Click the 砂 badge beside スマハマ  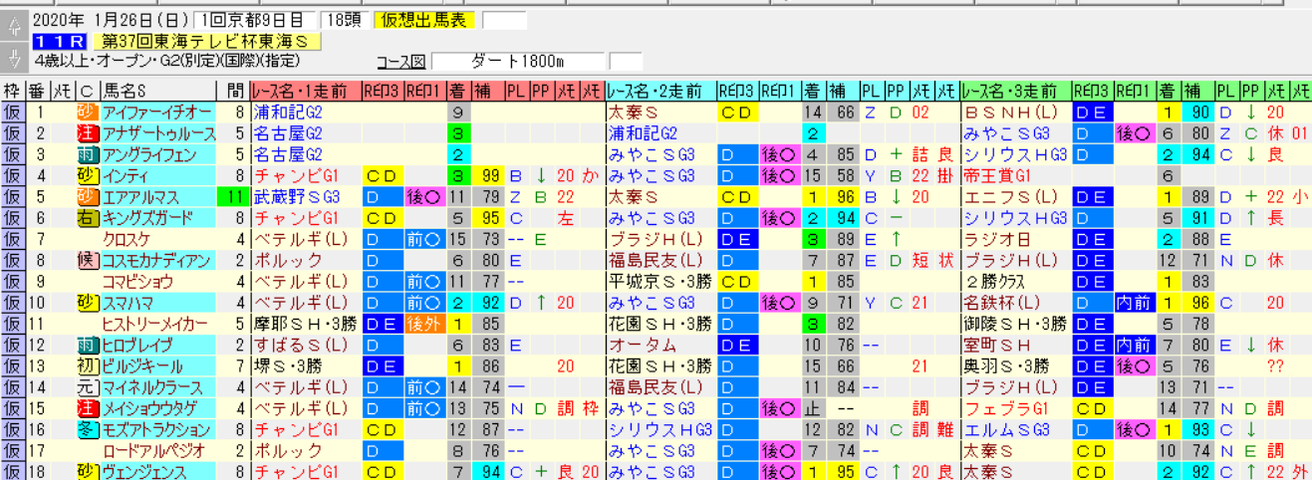88,302
